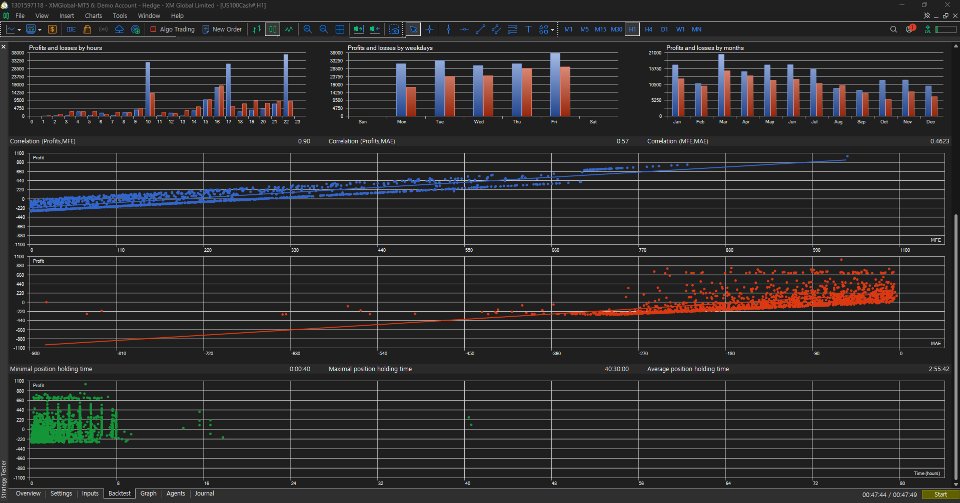Switch timeframe to M1
Viewport: 960px width, 503px height.
(569, 29)
